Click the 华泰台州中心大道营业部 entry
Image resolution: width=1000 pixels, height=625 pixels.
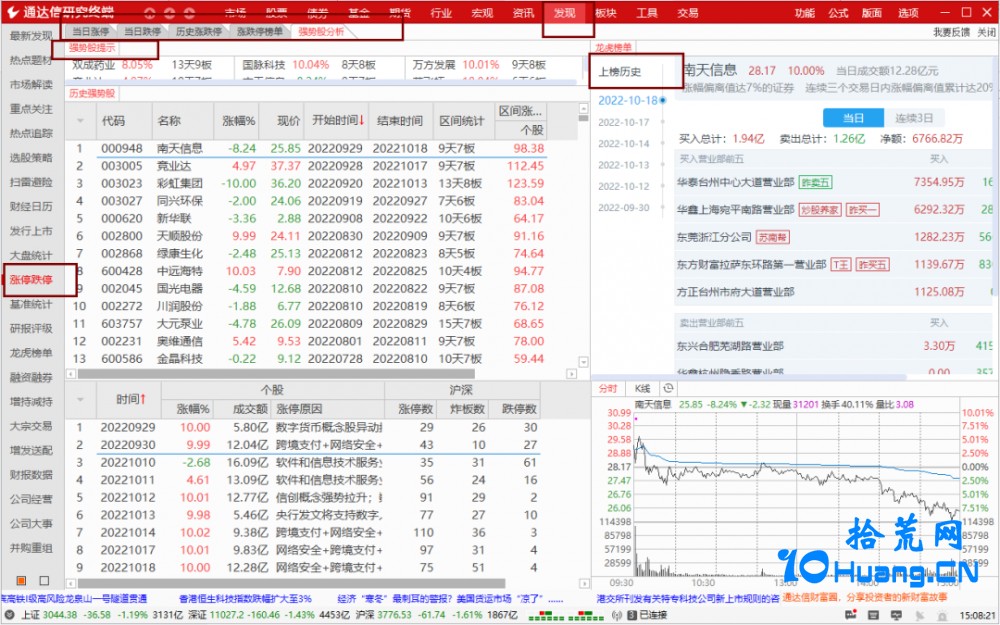point(735,182)
